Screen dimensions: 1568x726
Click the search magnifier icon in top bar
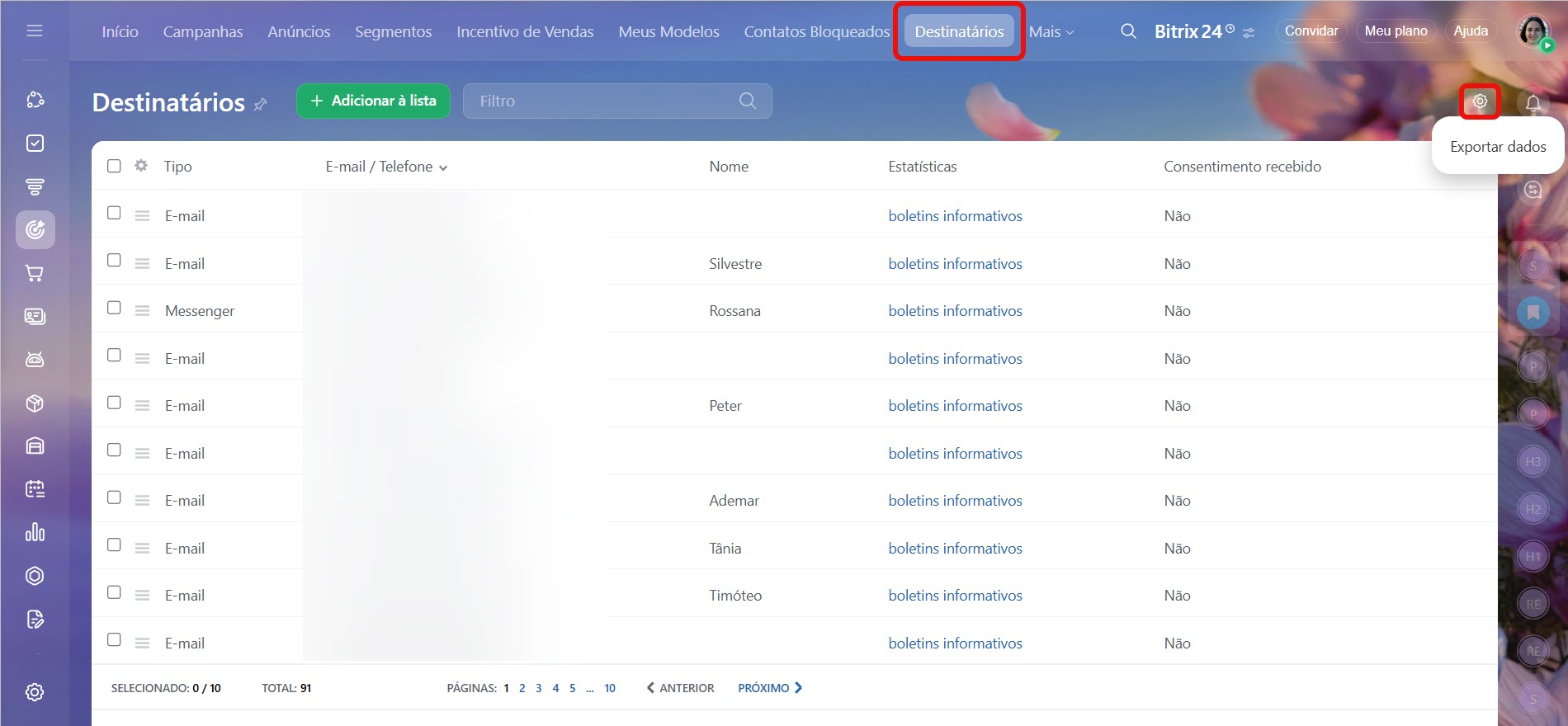tap(1128, 31)
